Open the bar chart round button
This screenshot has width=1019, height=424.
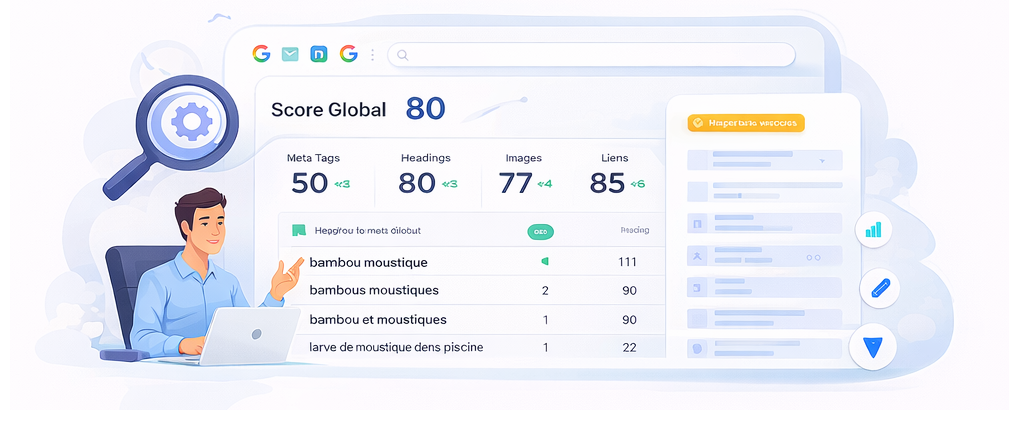click(873, 230)
